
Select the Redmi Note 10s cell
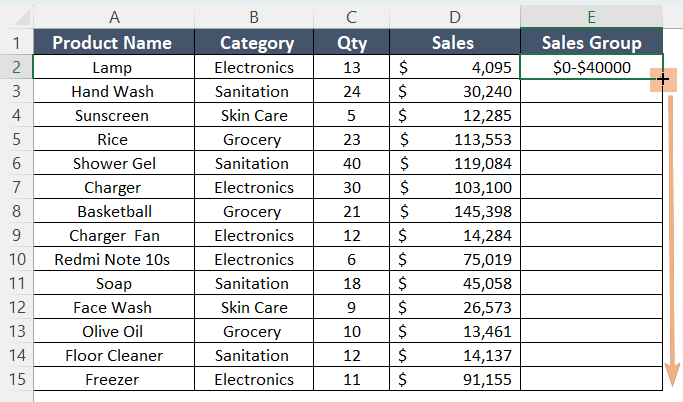(114, 260)
